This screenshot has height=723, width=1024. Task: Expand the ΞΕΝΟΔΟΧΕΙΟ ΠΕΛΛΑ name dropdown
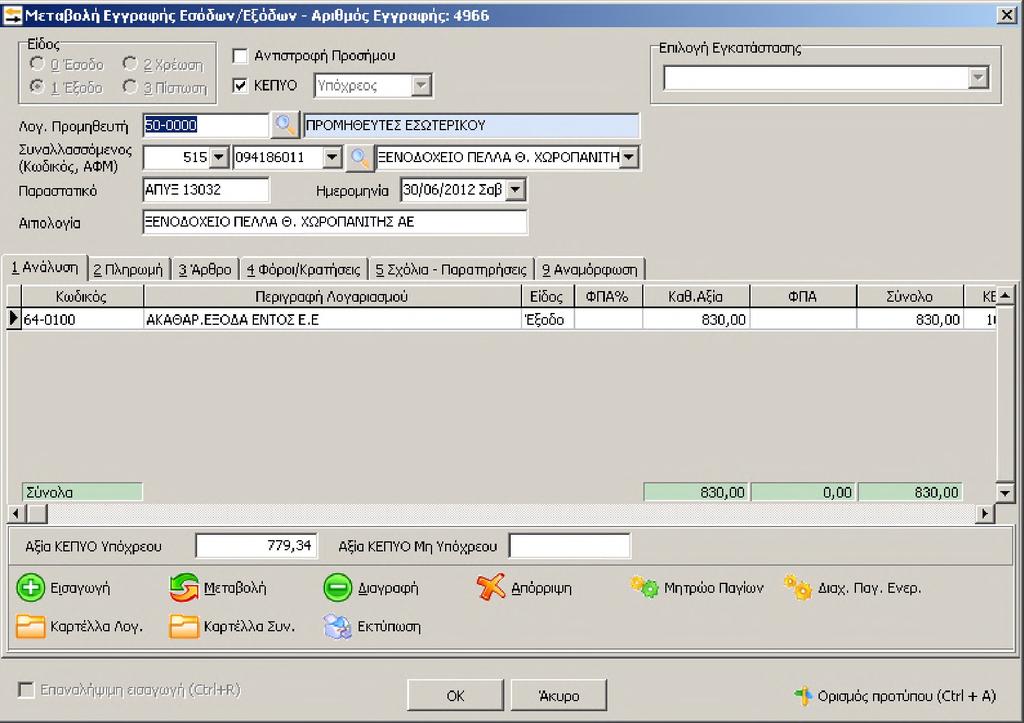628,157
